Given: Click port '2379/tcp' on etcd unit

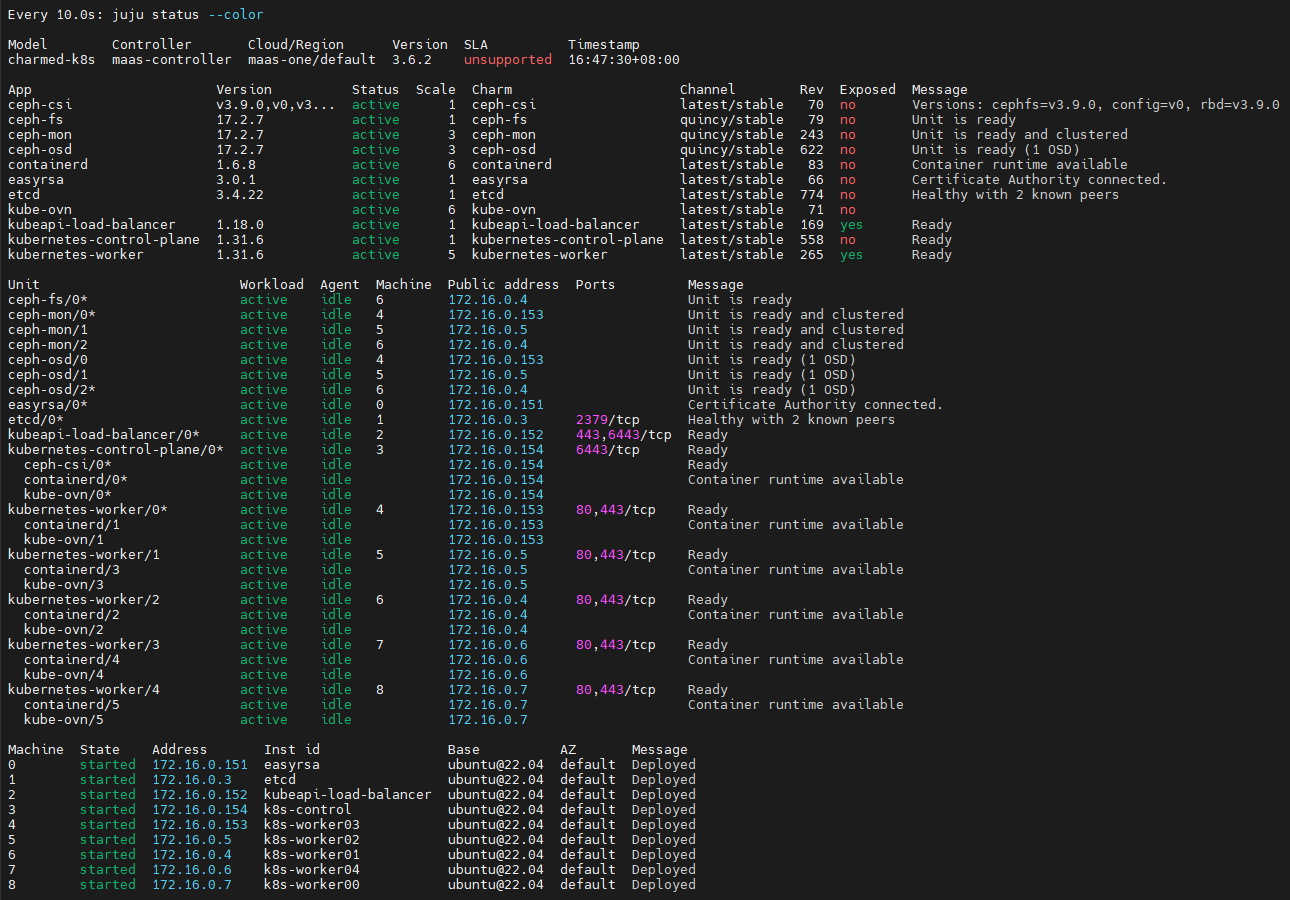Looking at the screenshot, I should click(x=608, y=420).
